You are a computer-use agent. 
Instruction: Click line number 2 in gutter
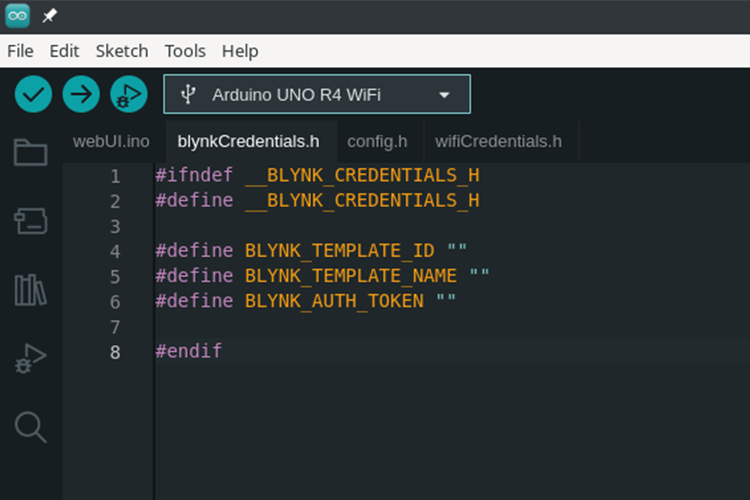tap(115, 201)
